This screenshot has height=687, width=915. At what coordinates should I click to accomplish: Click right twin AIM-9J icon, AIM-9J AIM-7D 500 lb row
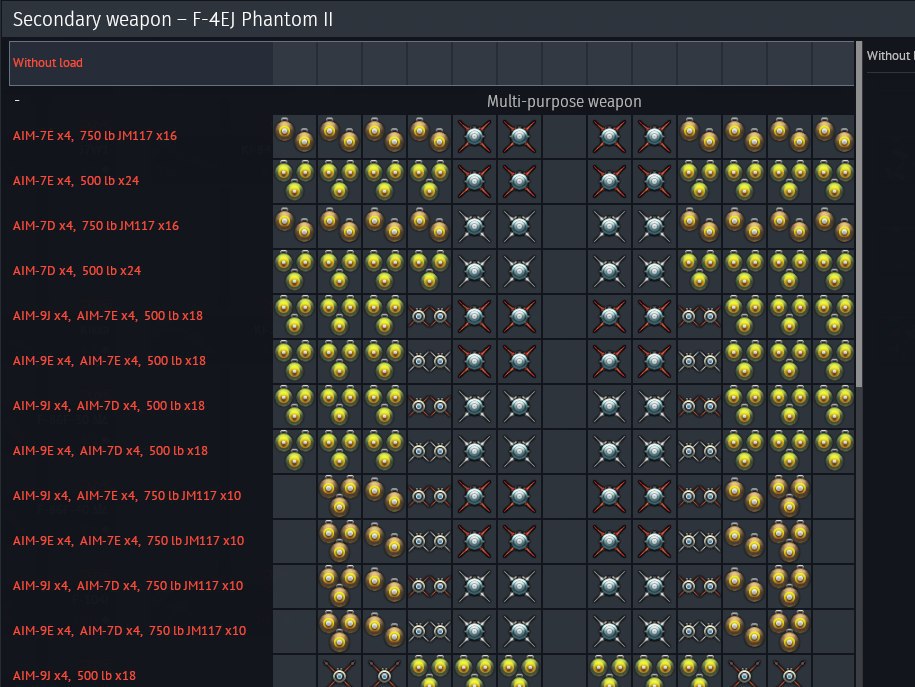(699, 406)
